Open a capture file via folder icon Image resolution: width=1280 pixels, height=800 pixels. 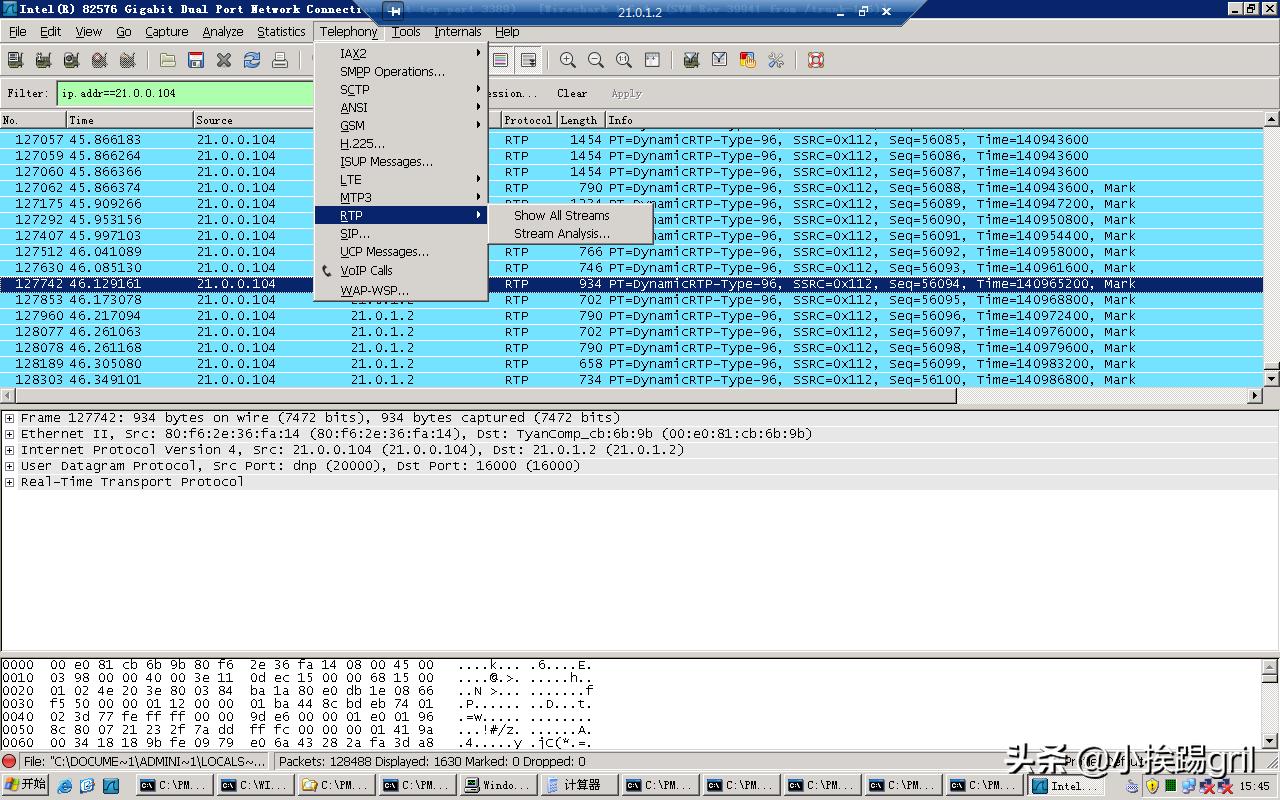coord(168,61)
